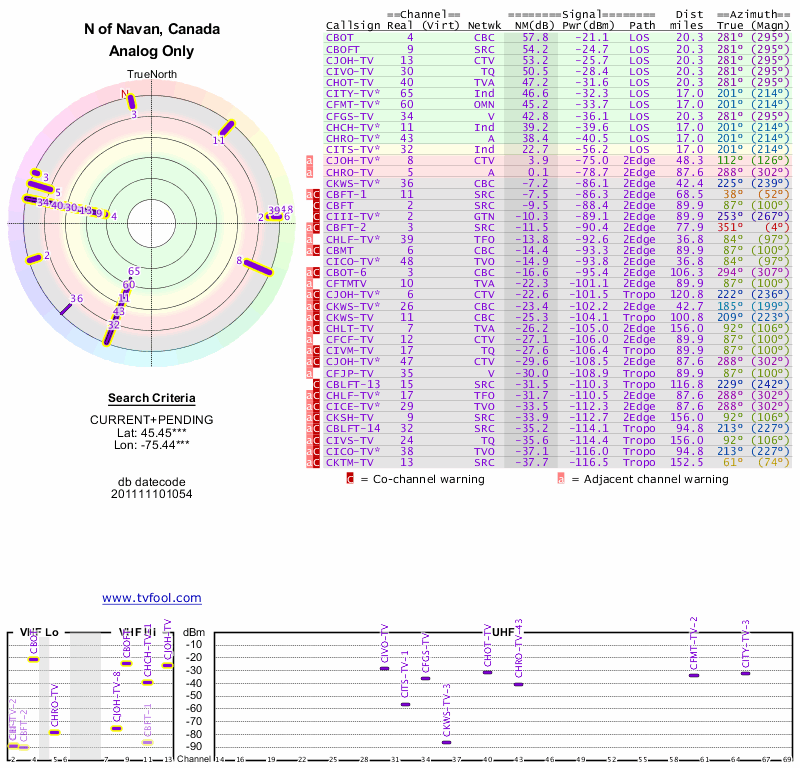The height and width of the screenshot is (768, 800).
Task: Click the CKTM-TV callsign in last row
Action: pyautogui.click(x=348, y=463)
